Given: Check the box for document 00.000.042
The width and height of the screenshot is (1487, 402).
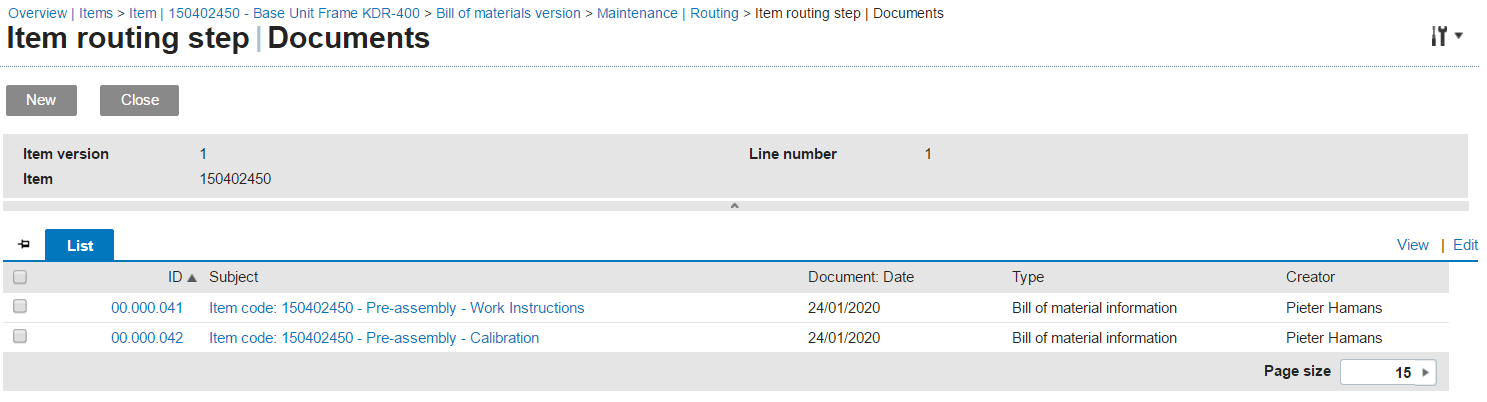Looking at the screenshot, I should click(20, 337).
